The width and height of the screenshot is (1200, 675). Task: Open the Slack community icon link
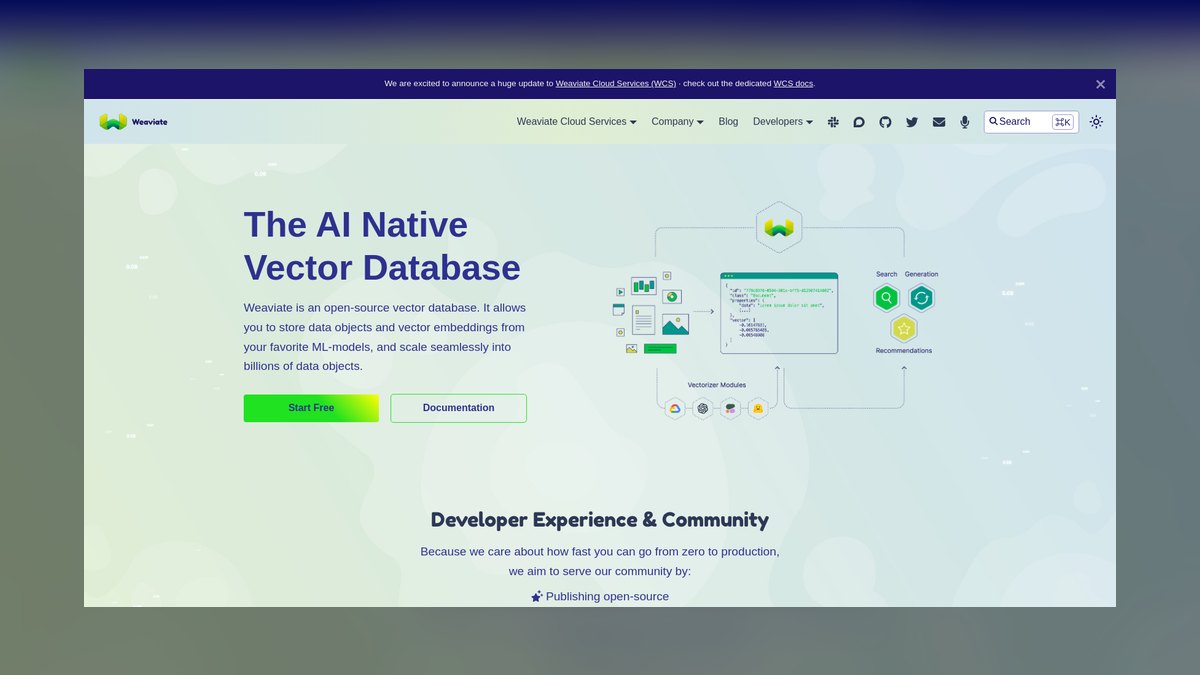(x=833, y=122)
